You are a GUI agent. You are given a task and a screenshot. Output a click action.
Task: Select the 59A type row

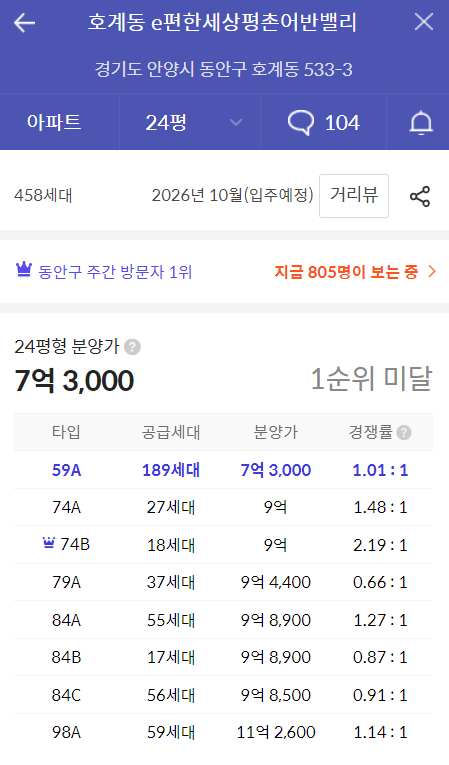pos(224,470)
